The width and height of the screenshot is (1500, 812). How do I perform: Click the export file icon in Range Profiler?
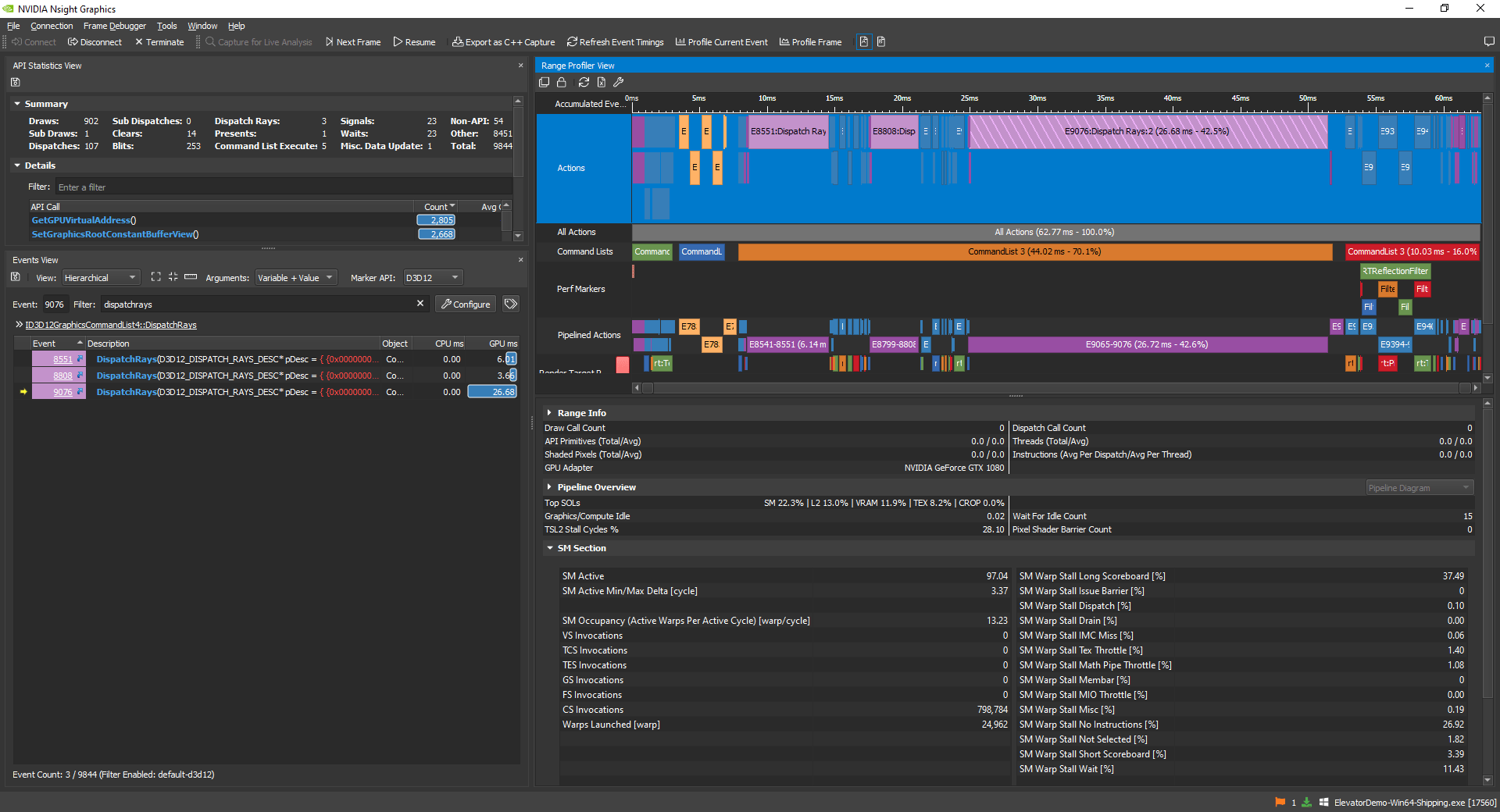point(601,82)
